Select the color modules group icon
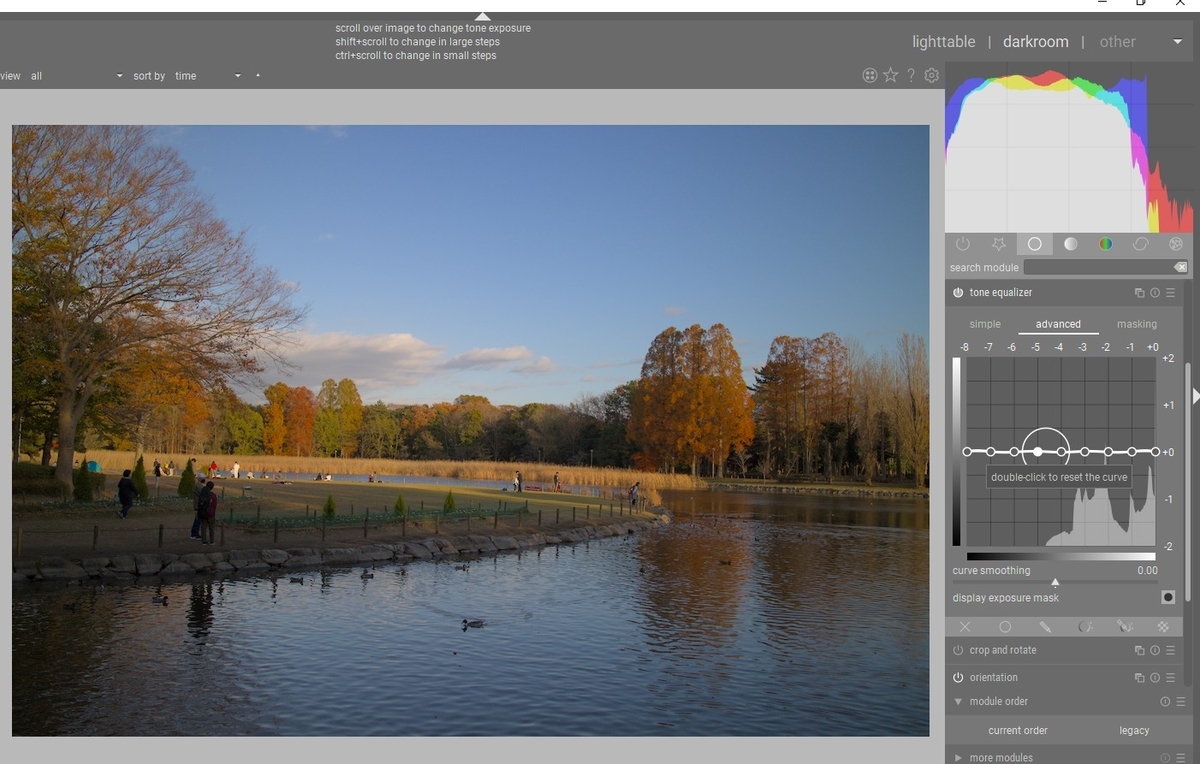 [x=1105, y=244]
